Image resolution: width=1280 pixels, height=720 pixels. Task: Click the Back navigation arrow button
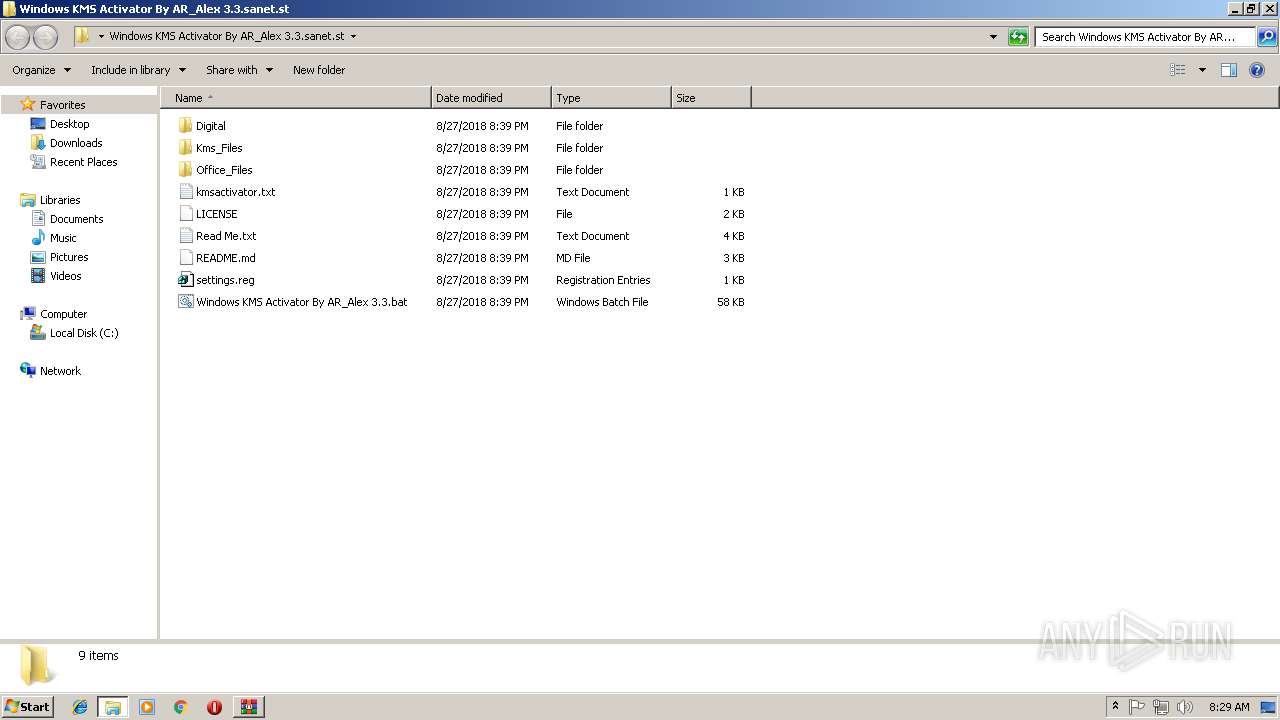(x=18, y=37)
